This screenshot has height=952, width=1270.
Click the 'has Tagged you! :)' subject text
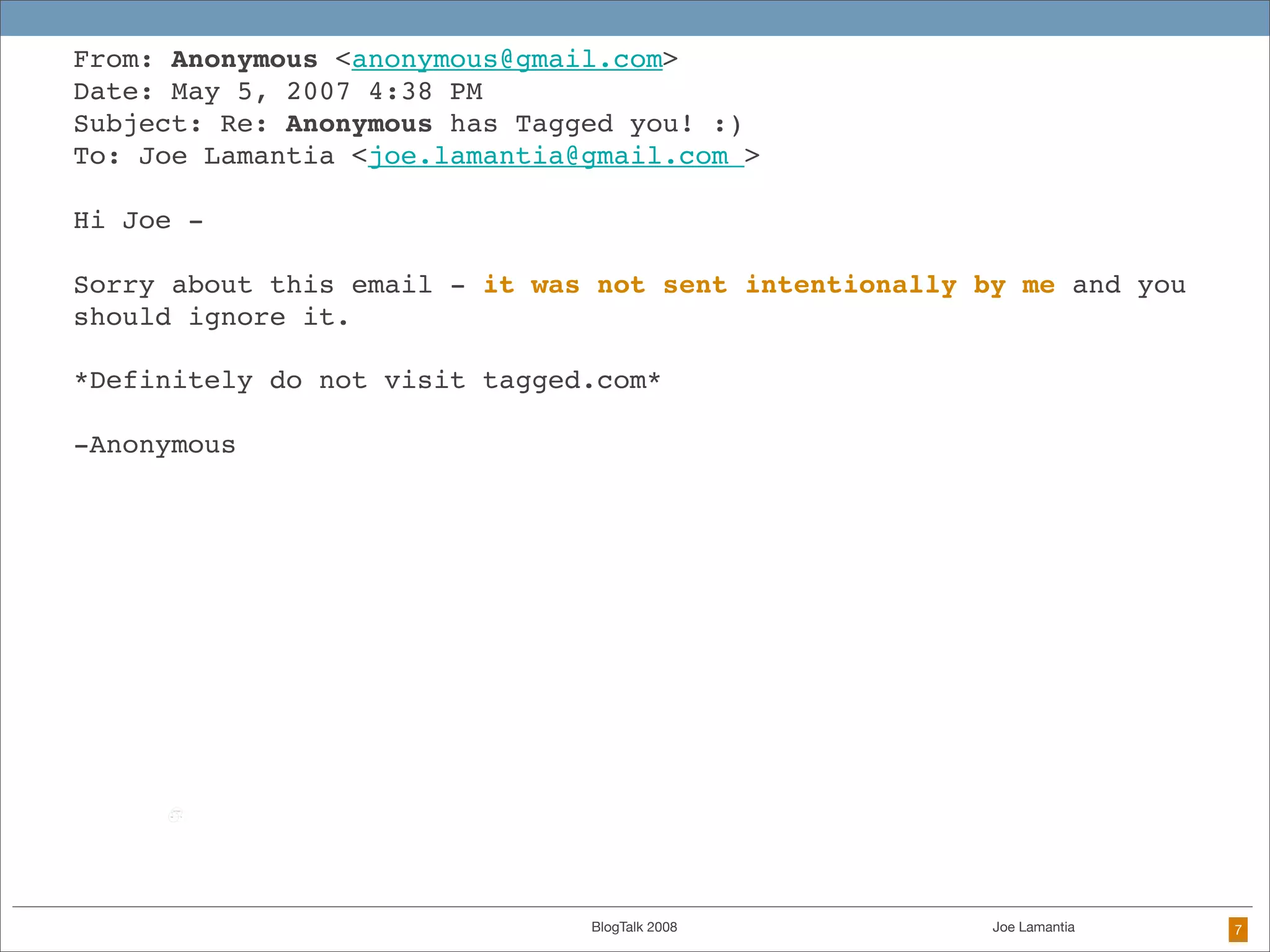tap(595, 124)
